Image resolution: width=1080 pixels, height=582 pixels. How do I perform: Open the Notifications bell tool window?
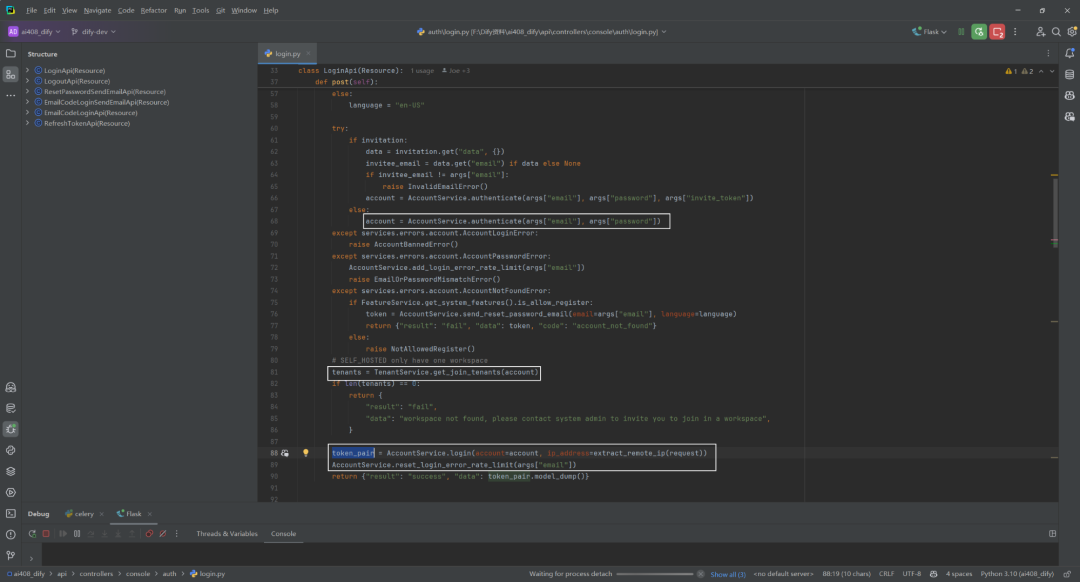pyautogui.click(x=1070, y=53)
